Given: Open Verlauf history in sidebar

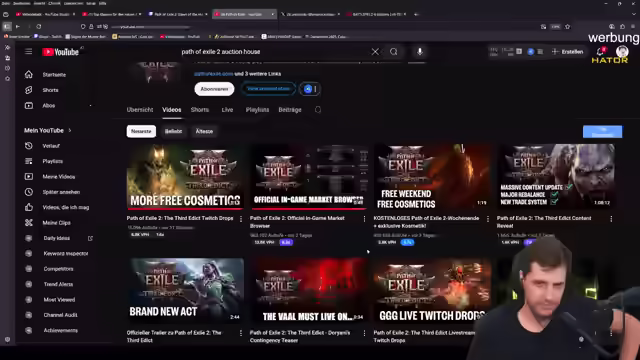Looking at the screenshot, I should click(x=51, y=146).
